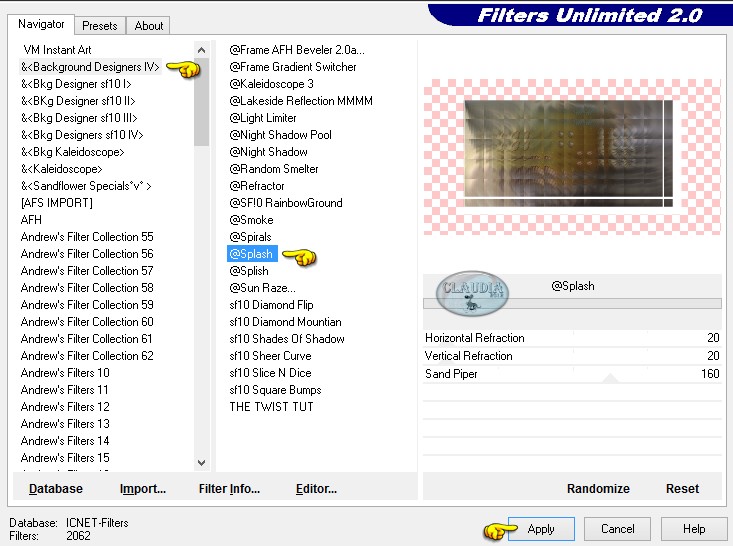Open Help for Filters Unlimited
This screenshot has width=733, height=546.
pyautogui.click(x=694, y=529)
